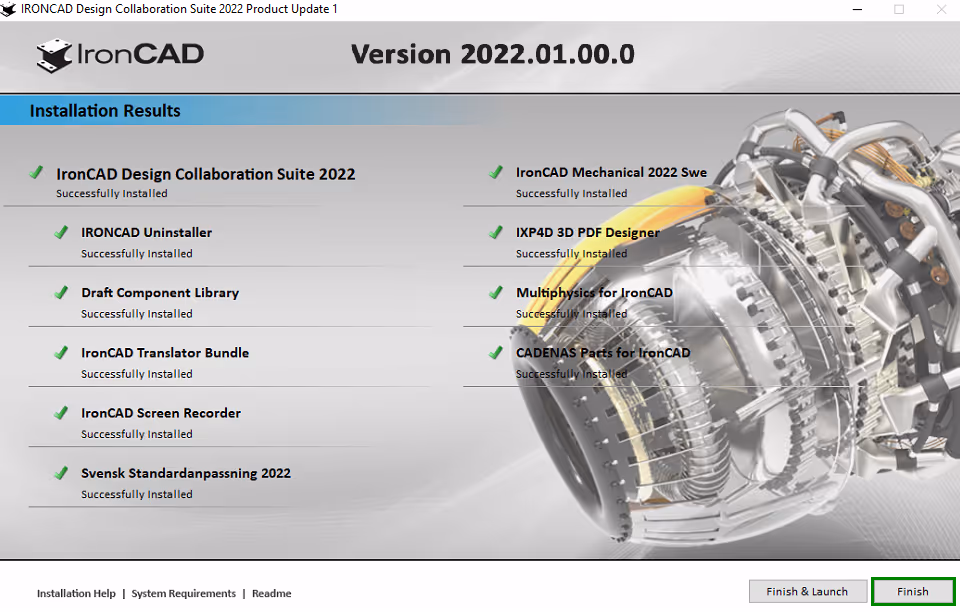
Task: Open the Installation Help link
Action: click(x=76, y=593)
